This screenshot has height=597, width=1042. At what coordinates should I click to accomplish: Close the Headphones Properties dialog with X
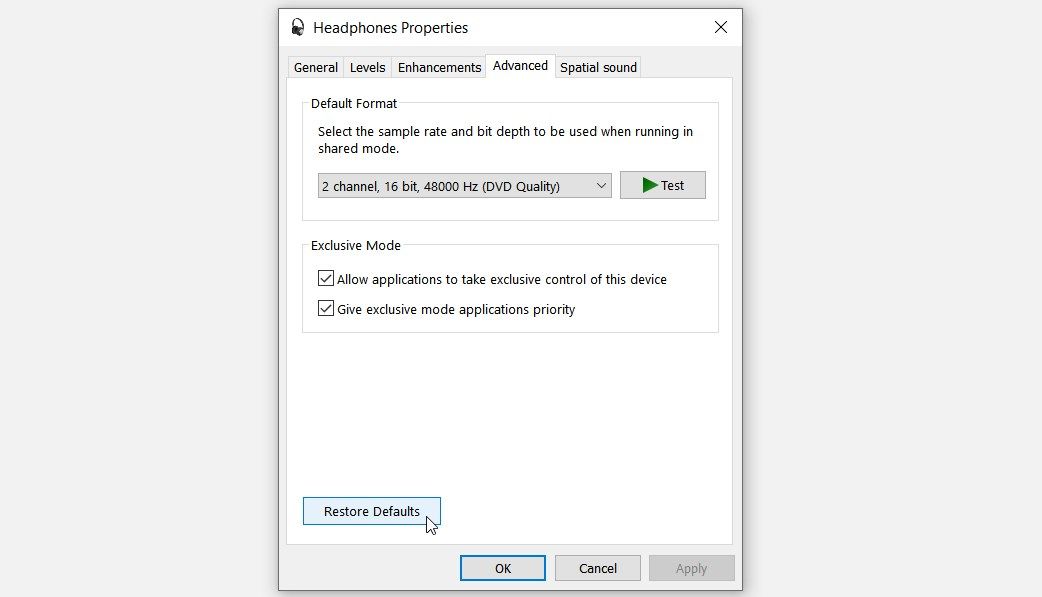click(720, 27)
